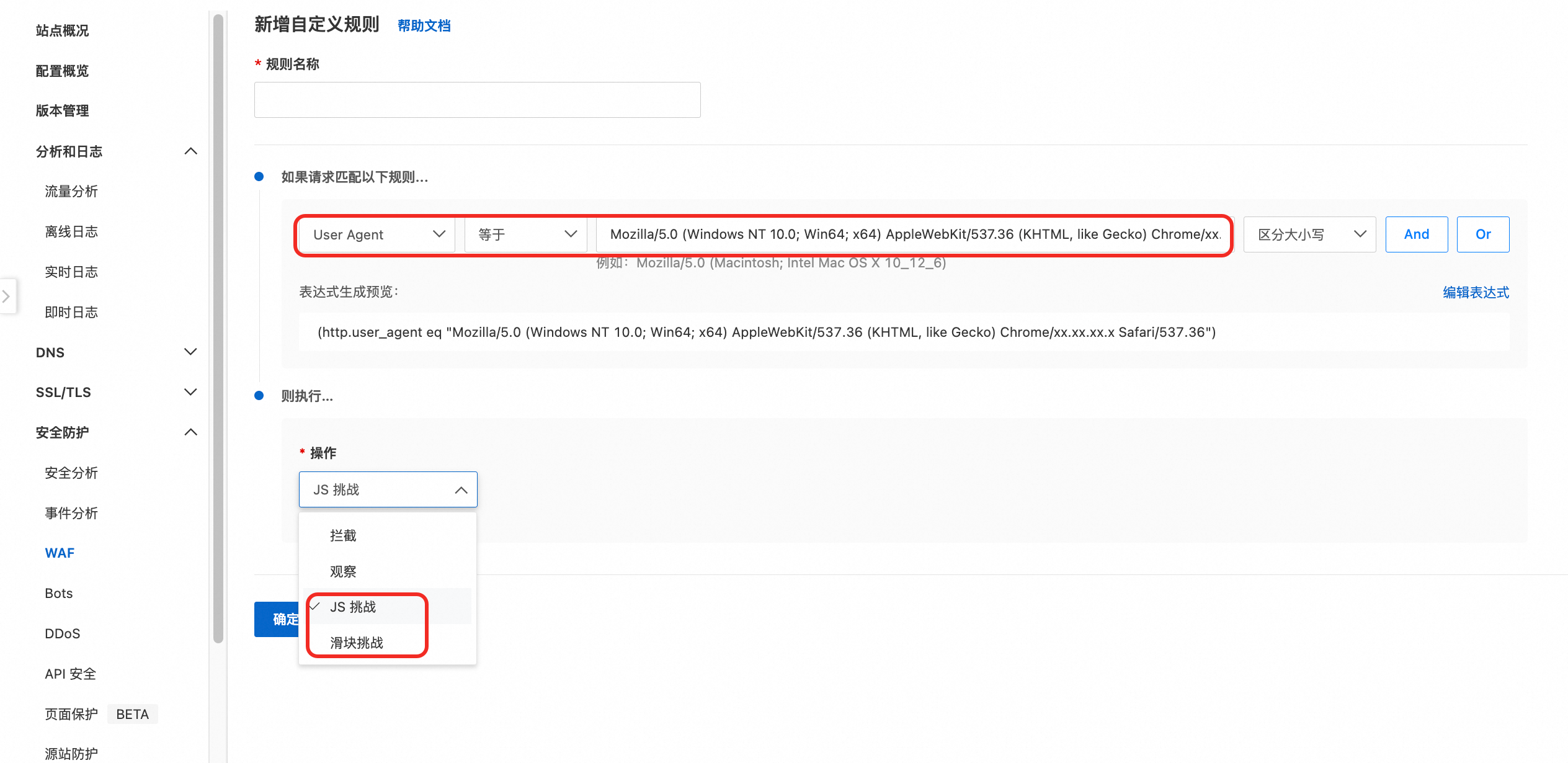Click the 编辑表达式 link
The height and width of the screenshot is (763, 1568).
(1476, 292)
